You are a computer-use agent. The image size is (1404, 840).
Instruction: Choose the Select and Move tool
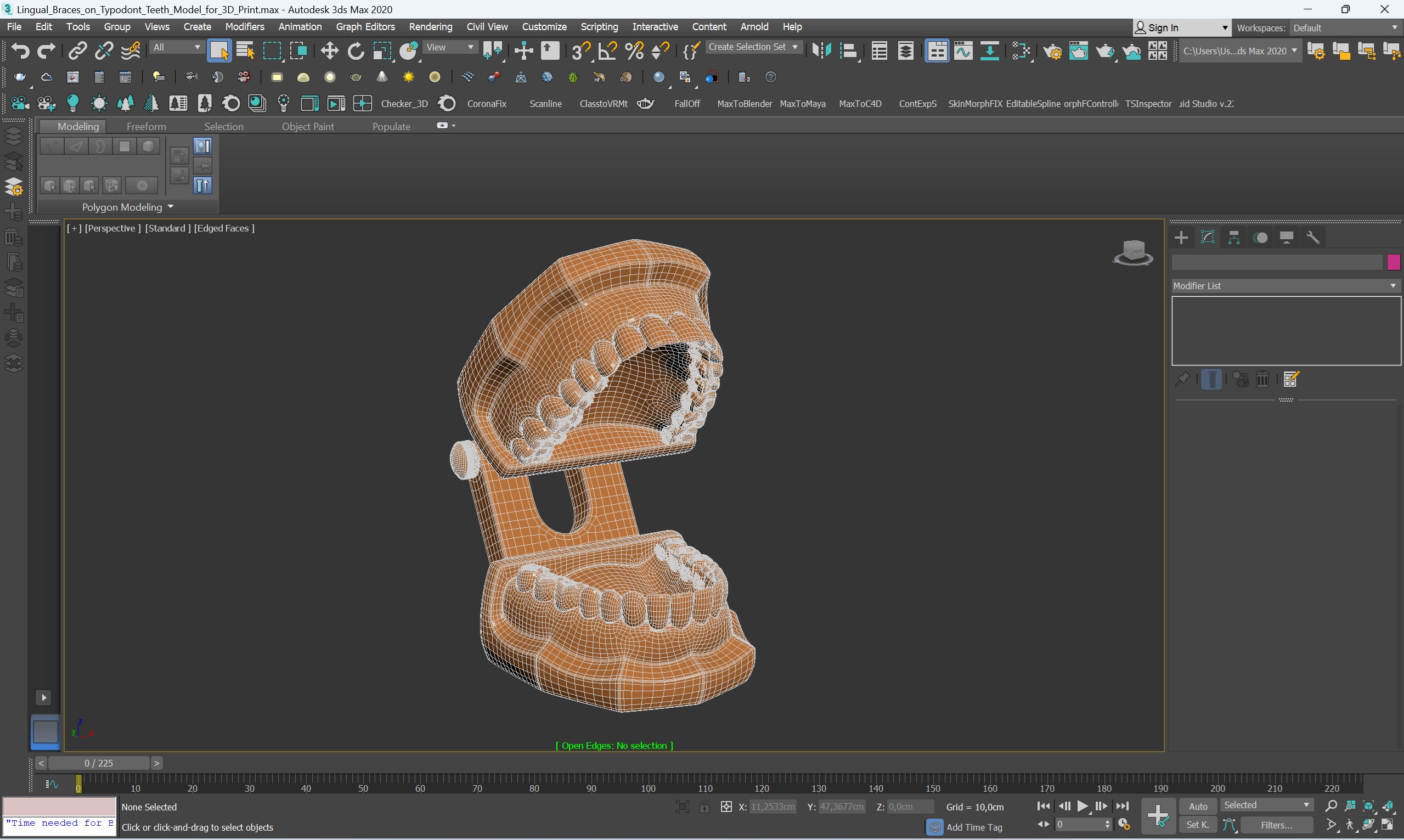[x=329, y=51]
